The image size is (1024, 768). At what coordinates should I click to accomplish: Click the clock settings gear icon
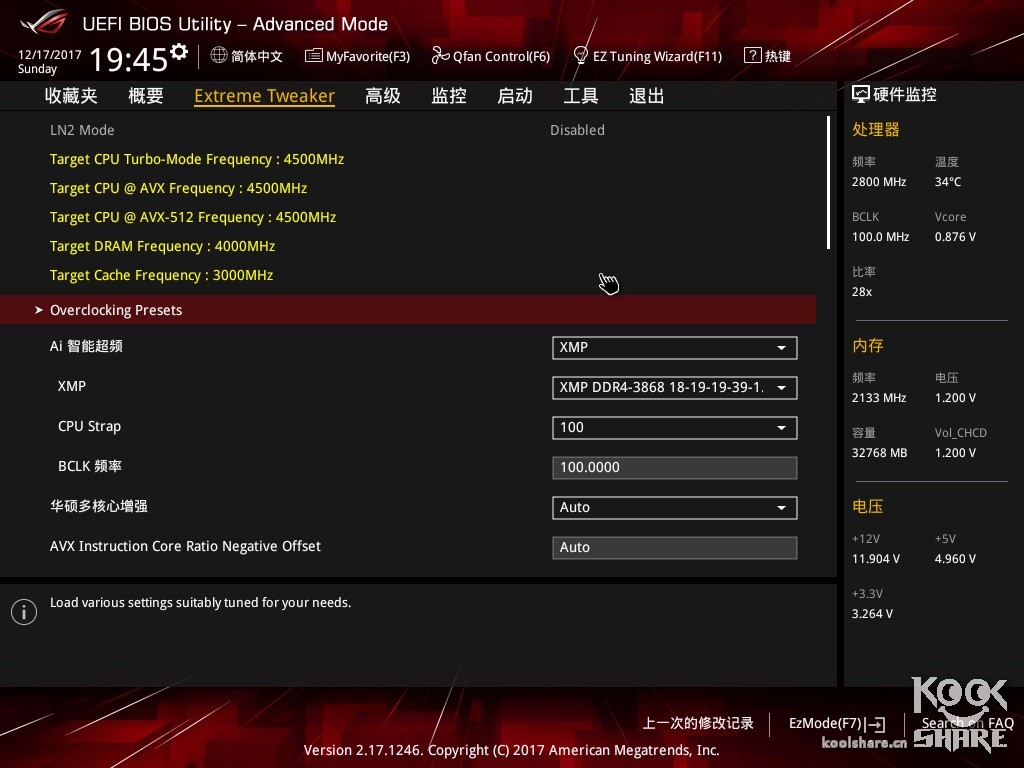(x=179, y=51)
